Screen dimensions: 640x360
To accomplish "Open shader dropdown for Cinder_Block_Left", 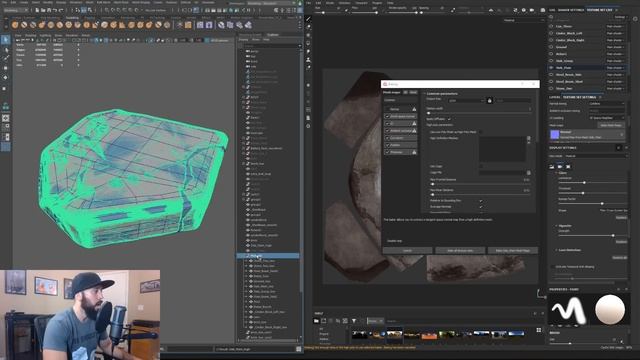I will coord(615,33).
